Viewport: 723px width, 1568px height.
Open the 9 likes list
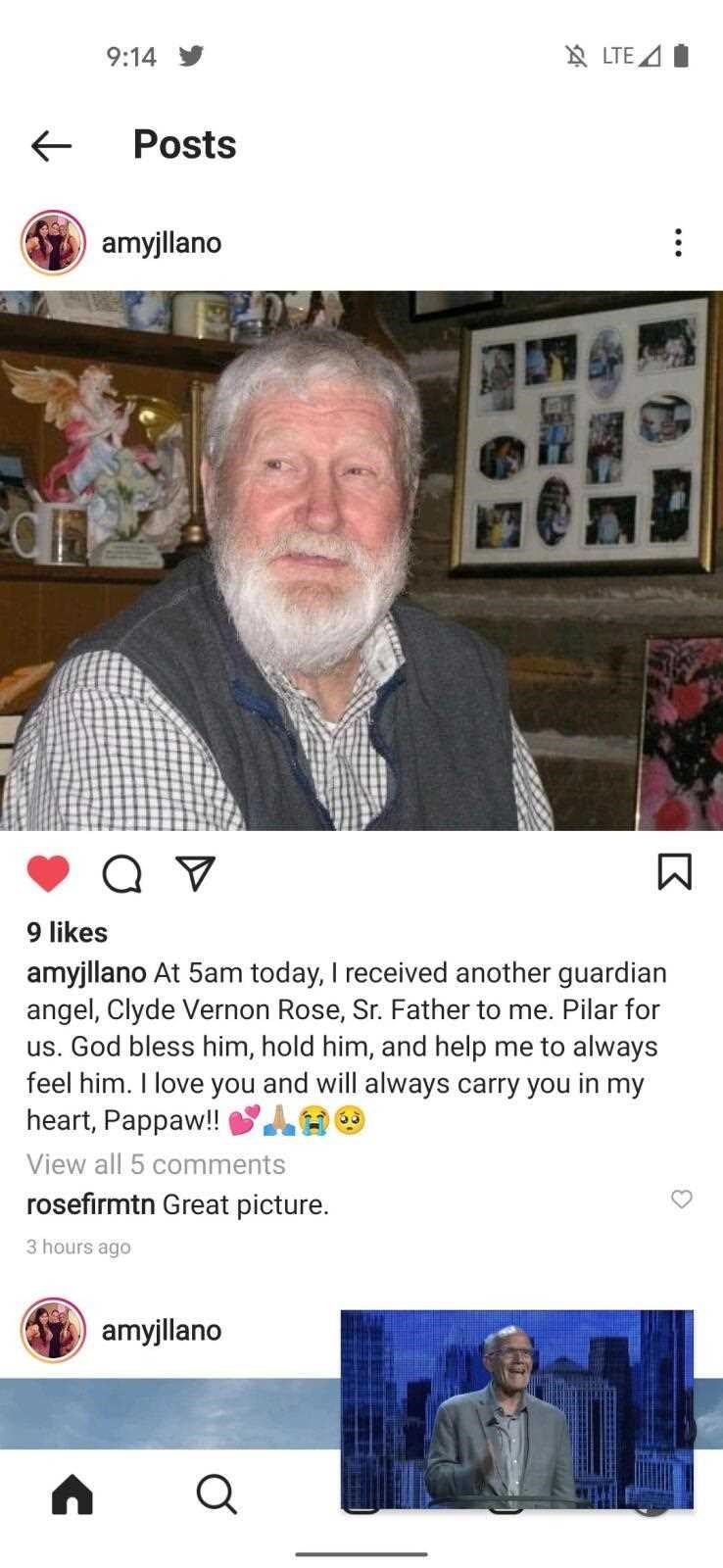pos(68,932)
